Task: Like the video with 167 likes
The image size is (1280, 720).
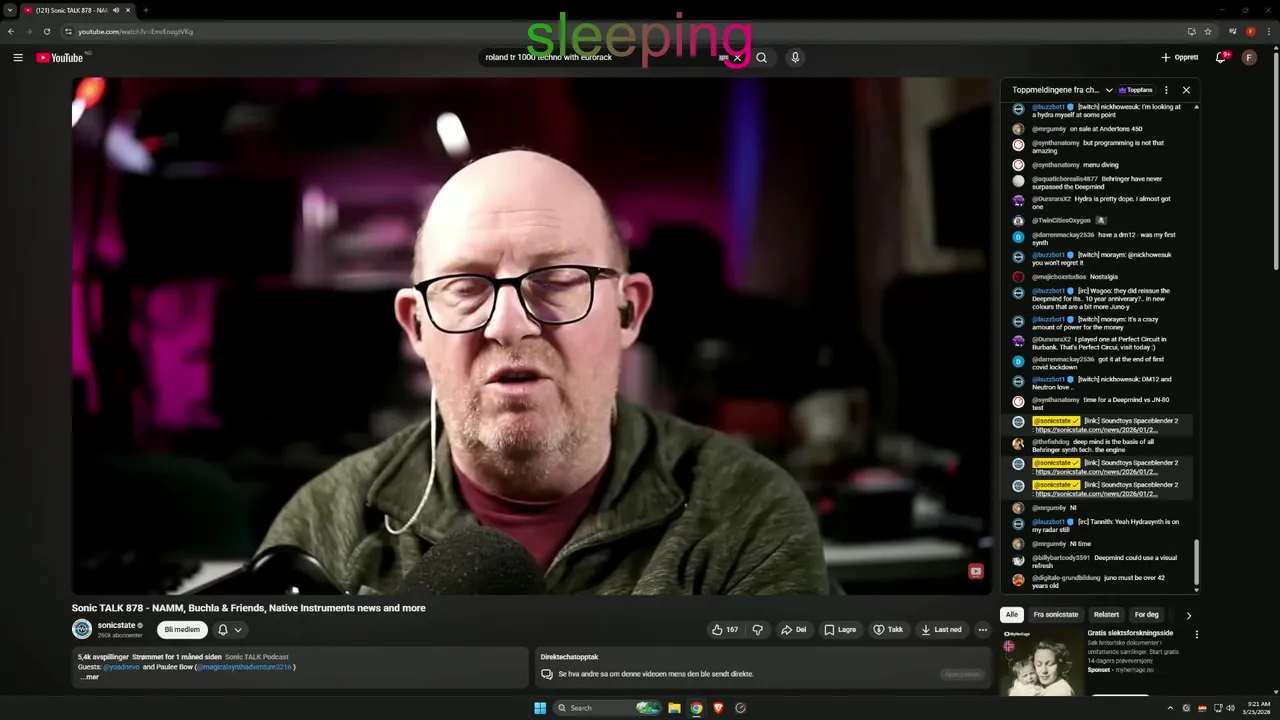Action: point(724,630)
